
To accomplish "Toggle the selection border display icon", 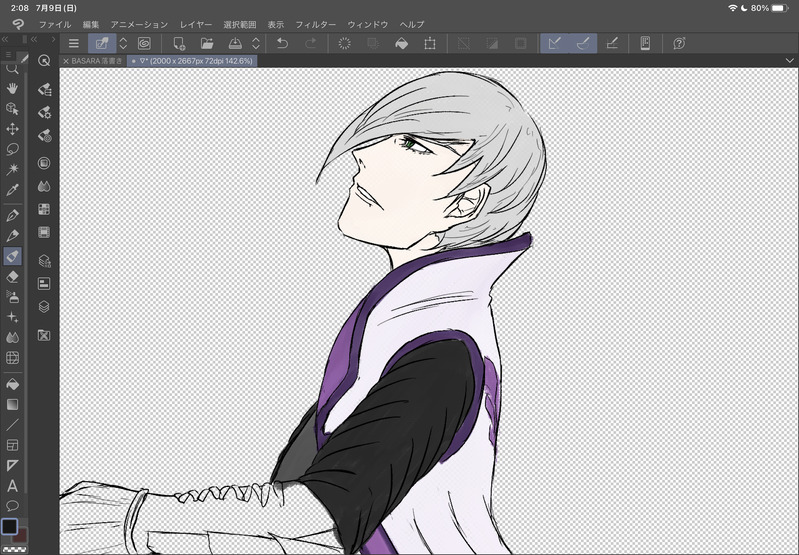I will [520, 43].
